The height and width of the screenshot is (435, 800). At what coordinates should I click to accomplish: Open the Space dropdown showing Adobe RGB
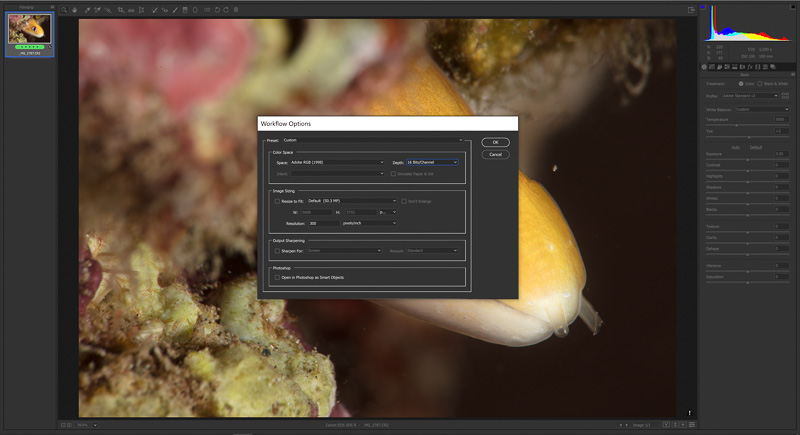click(x=338, y=162)
